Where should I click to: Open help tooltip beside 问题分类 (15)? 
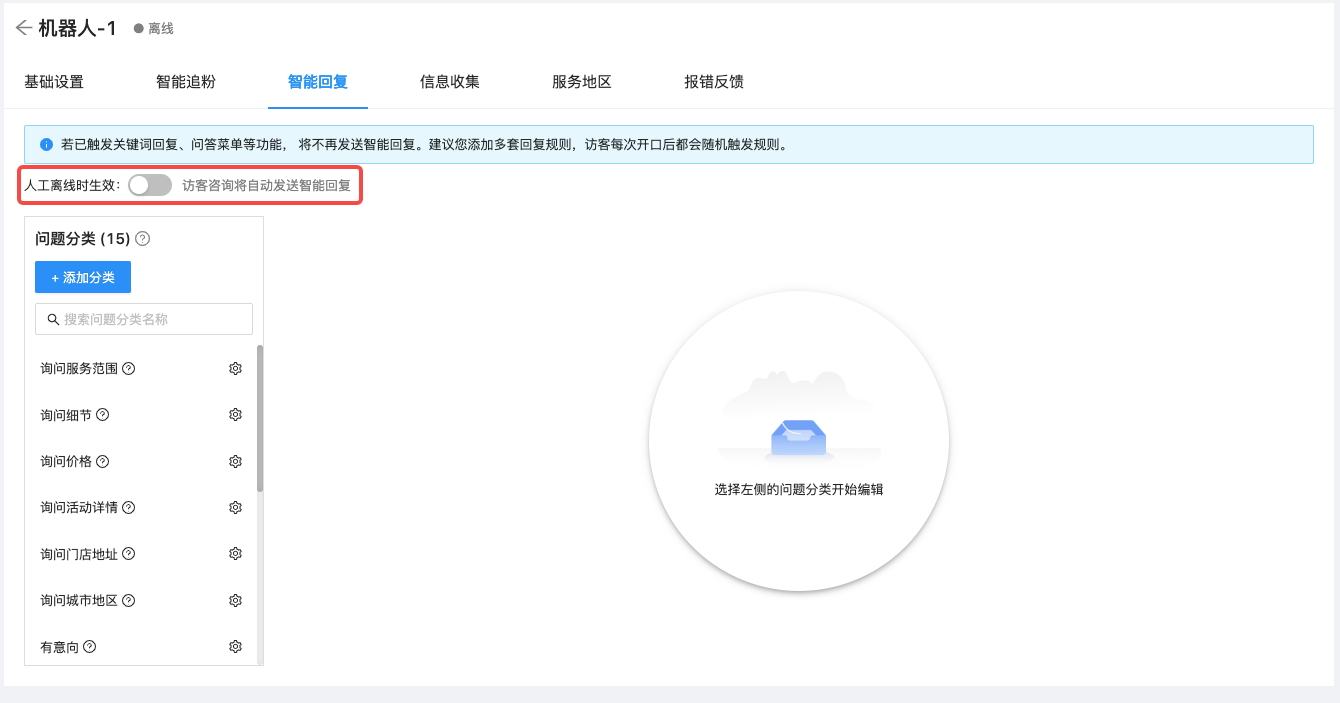(142, 239)
